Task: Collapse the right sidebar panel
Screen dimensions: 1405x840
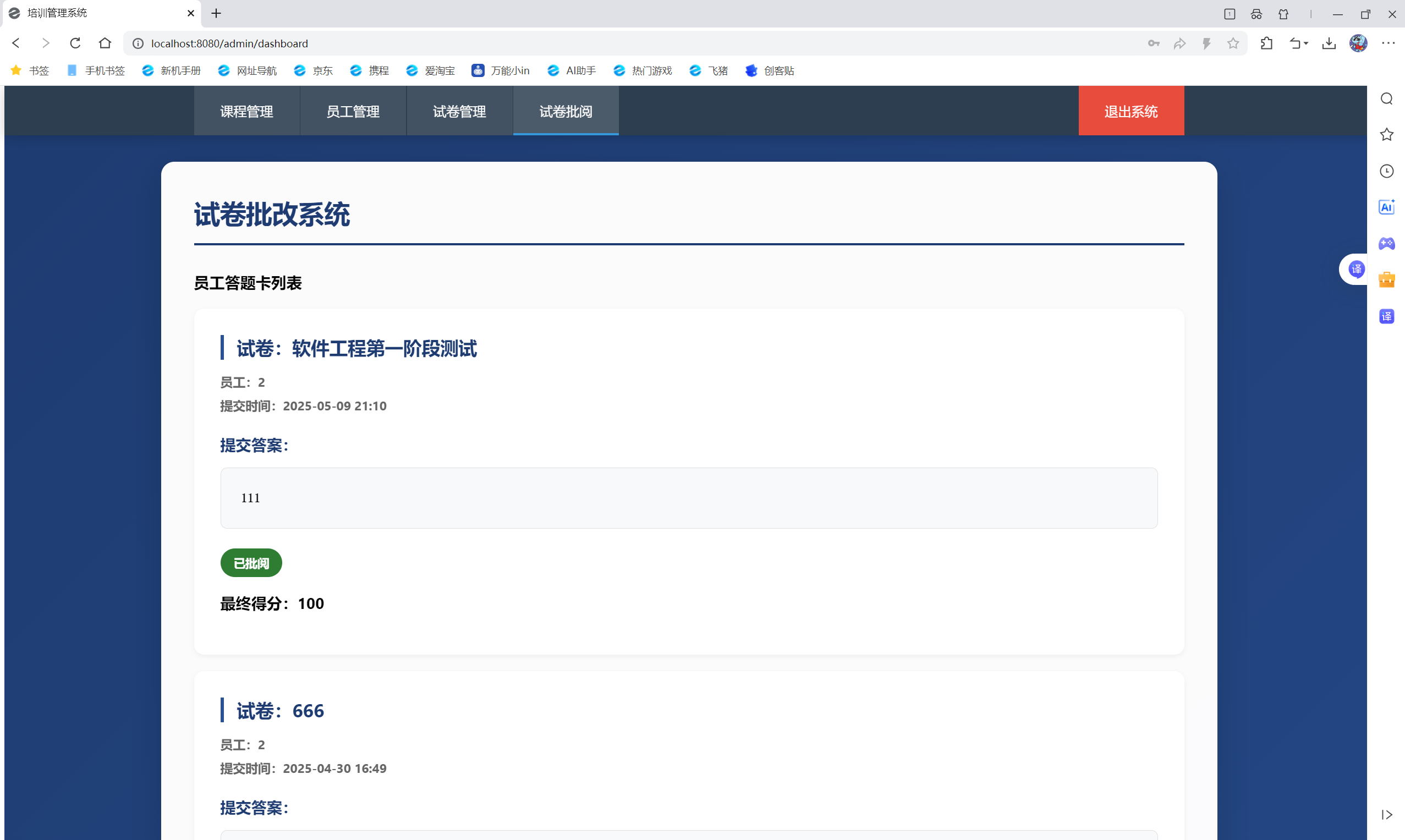Action: click(x=1386, y=815)
